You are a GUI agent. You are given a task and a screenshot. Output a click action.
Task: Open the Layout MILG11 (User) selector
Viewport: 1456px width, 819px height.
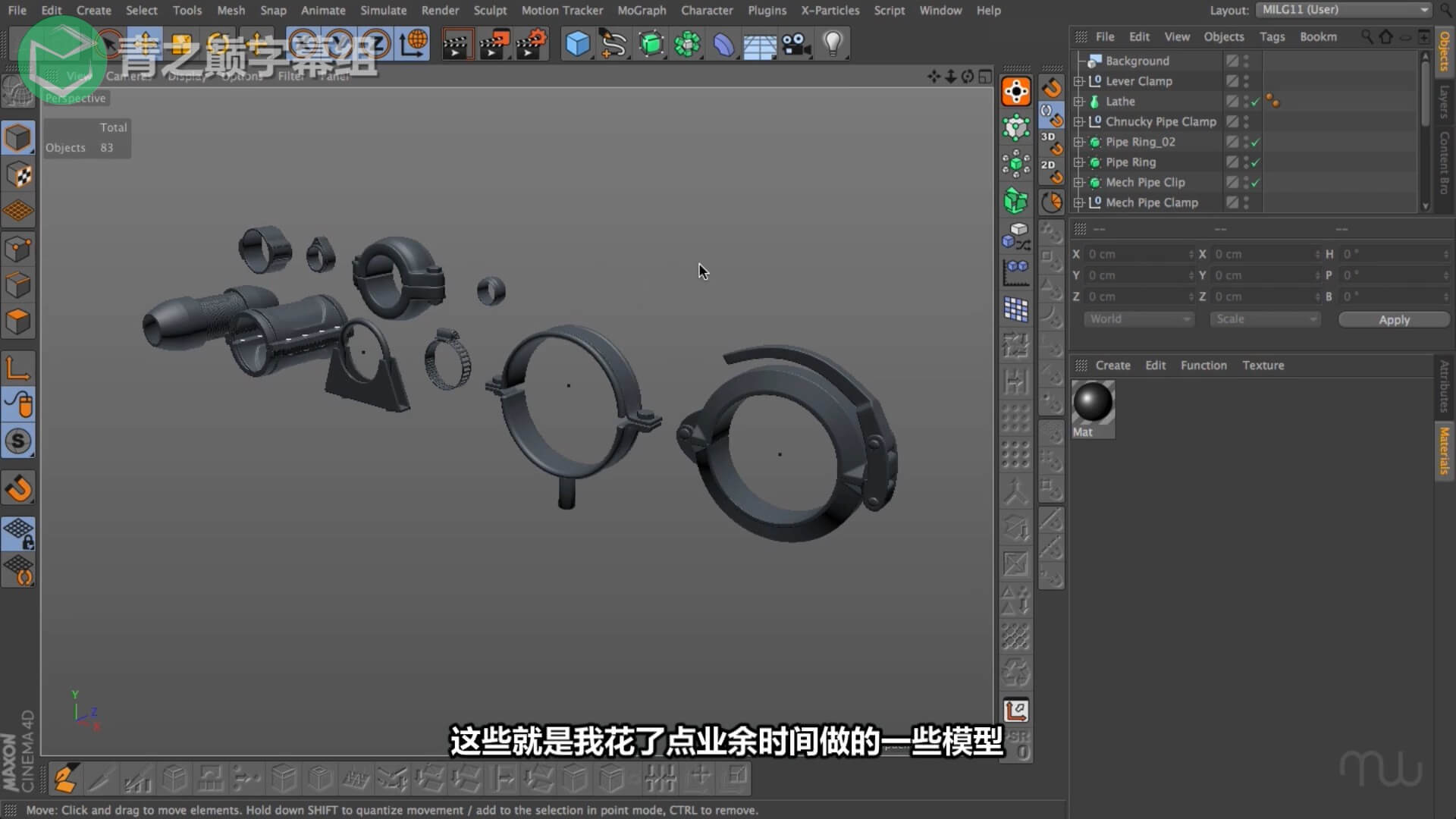1344,10
